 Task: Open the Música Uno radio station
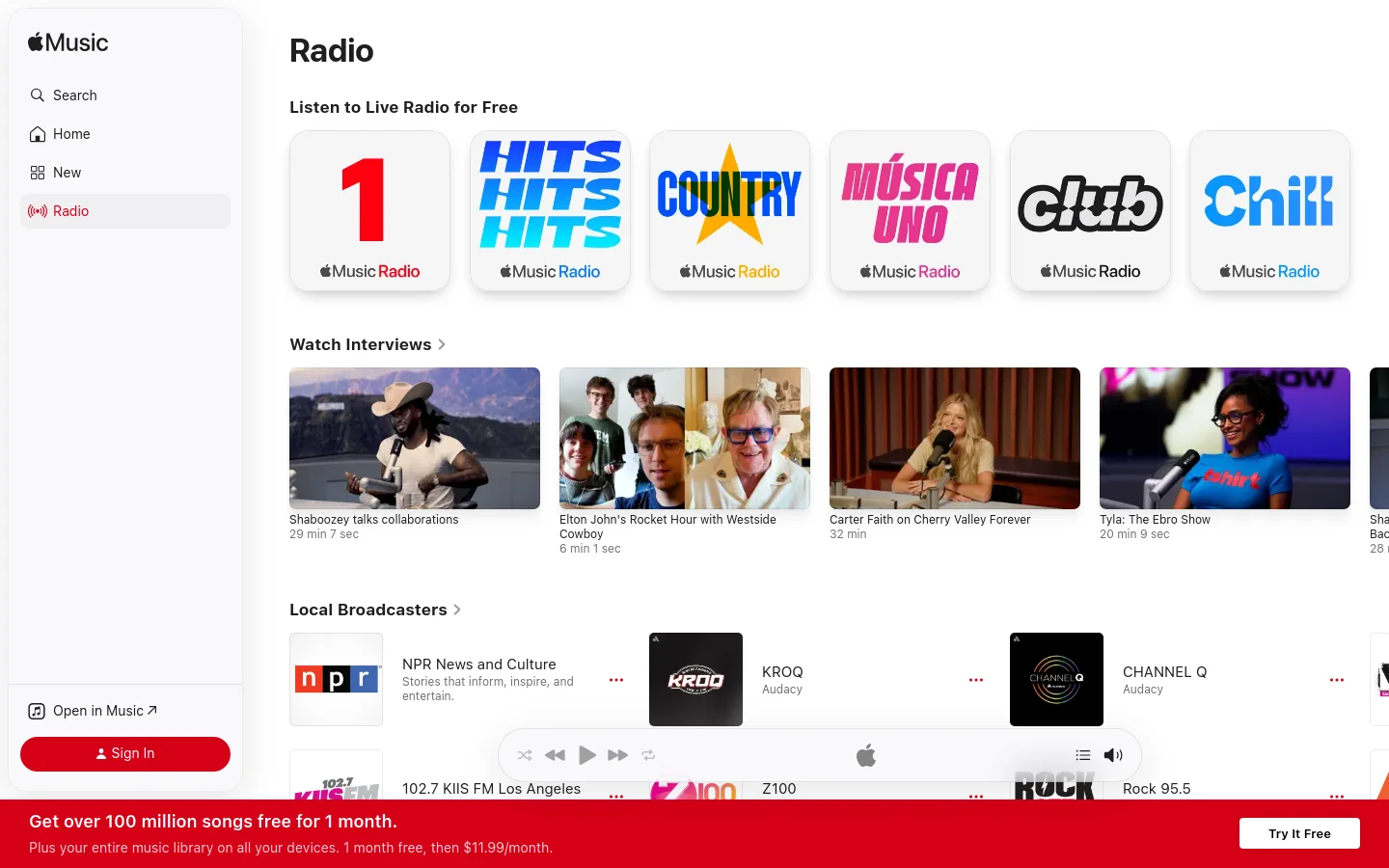(910, 210)
